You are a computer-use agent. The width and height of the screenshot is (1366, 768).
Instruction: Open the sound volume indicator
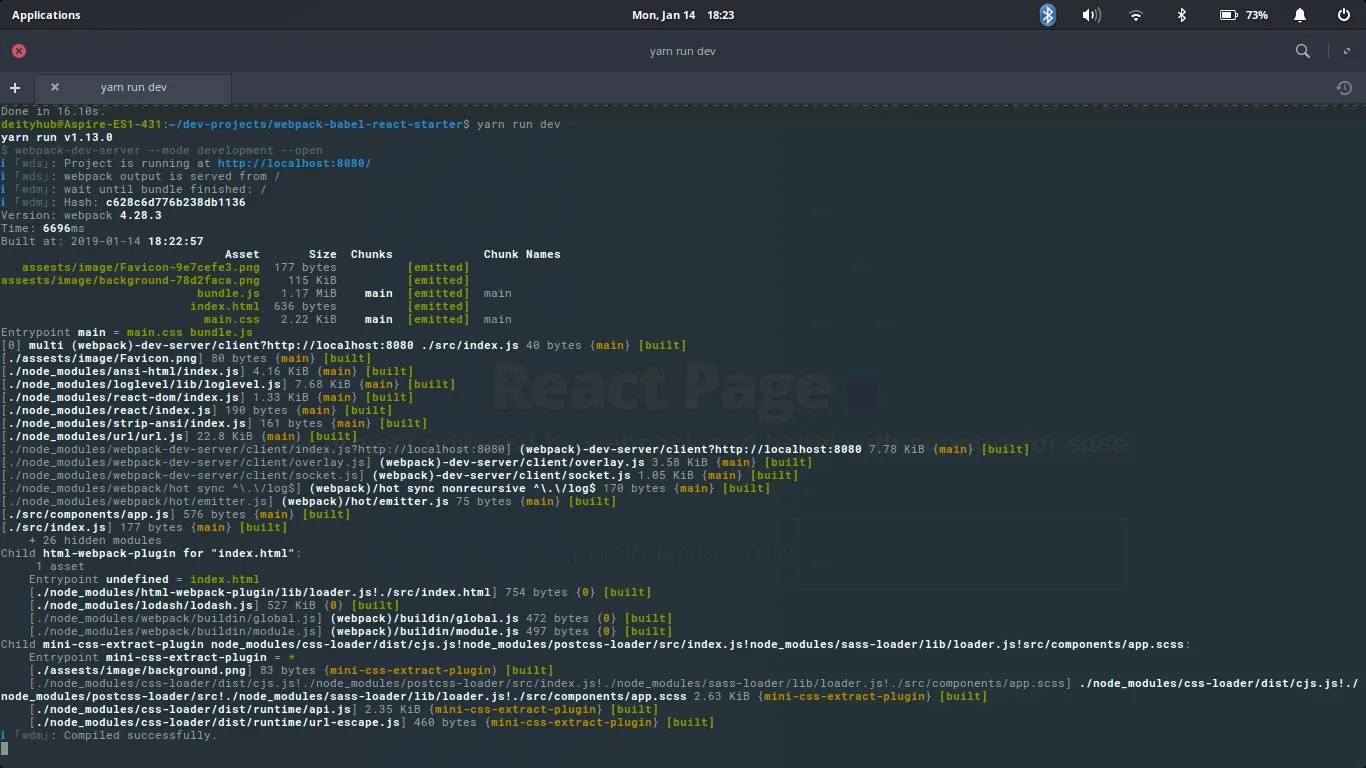(1091, 15)
